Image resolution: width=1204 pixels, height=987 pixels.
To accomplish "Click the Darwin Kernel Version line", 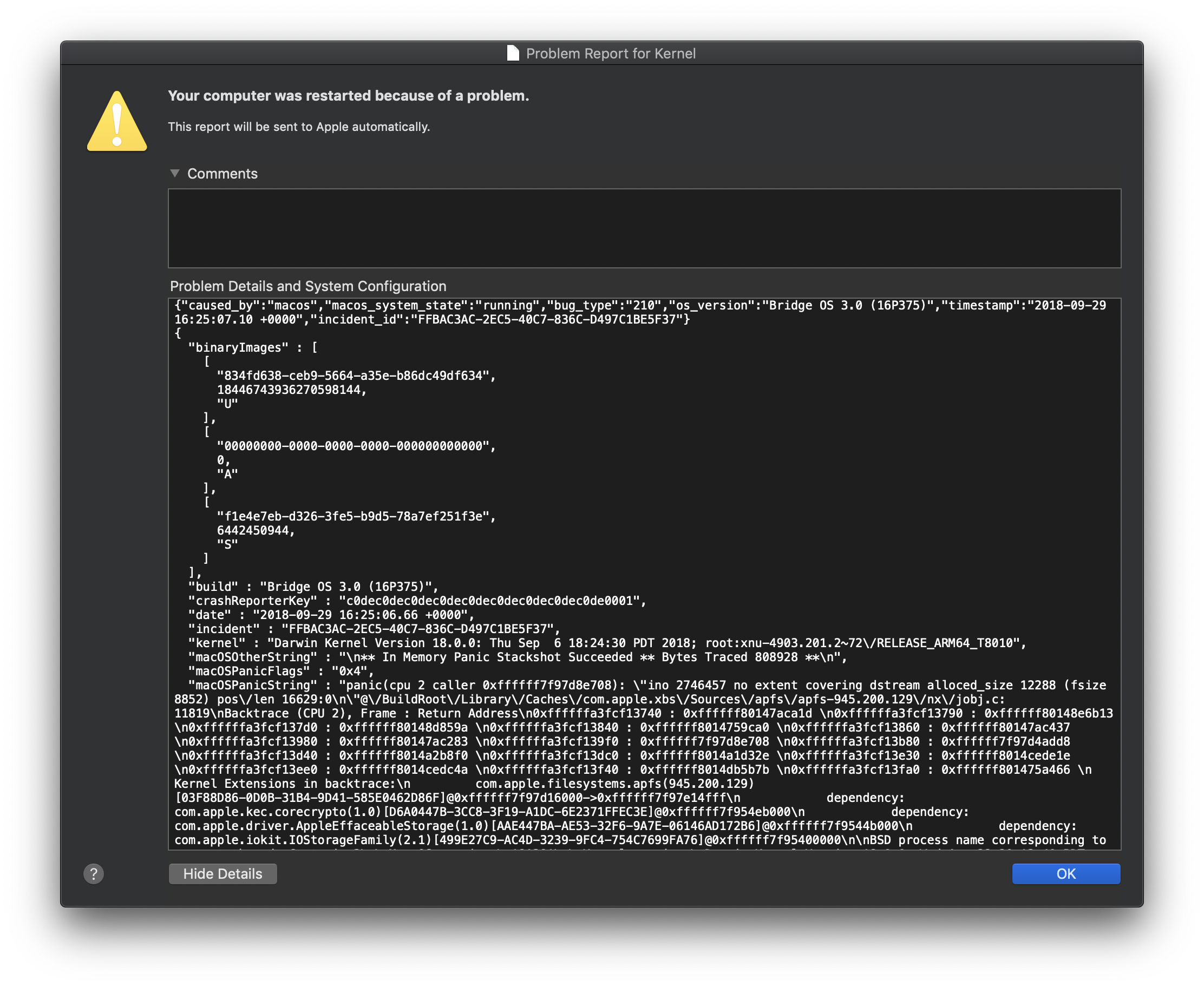I will [606, 643].
